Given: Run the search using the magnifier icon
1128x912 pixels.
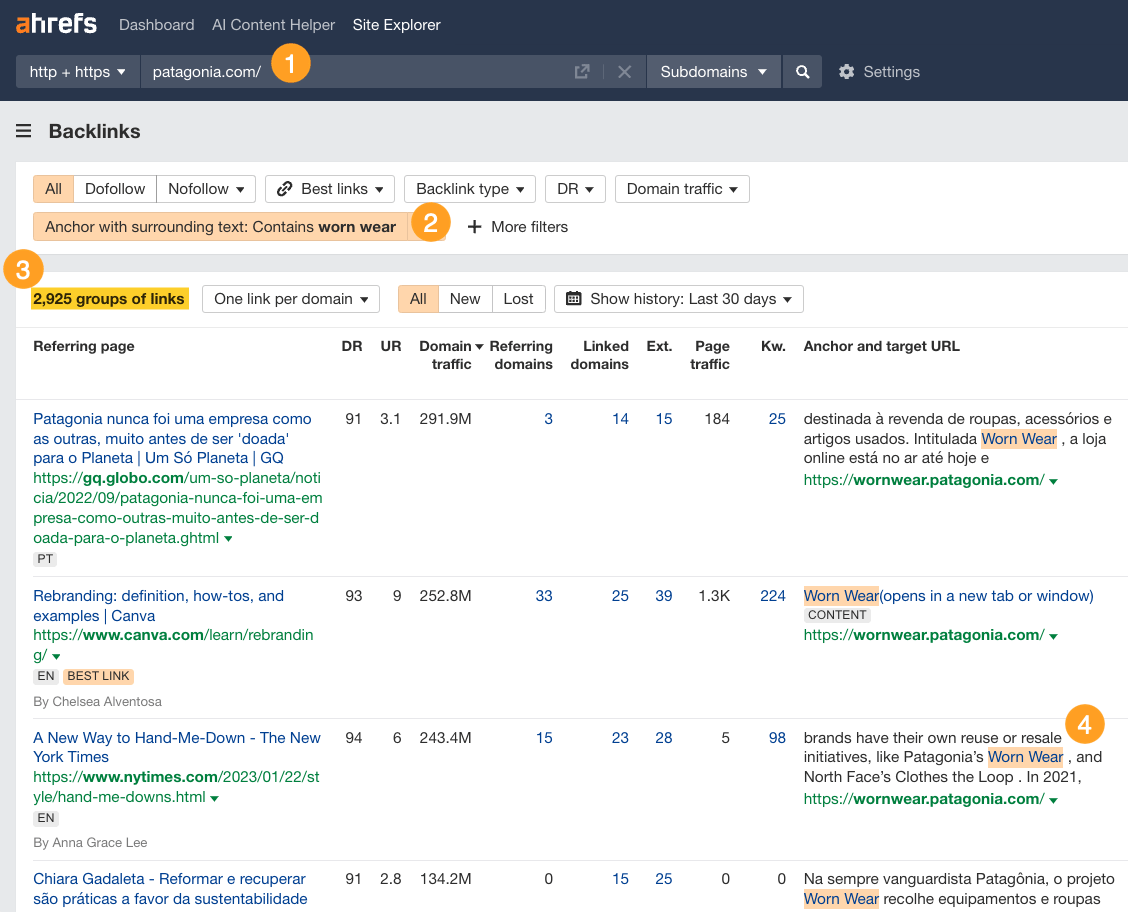Looking at the screenshot, I should [x=802, y=71].
